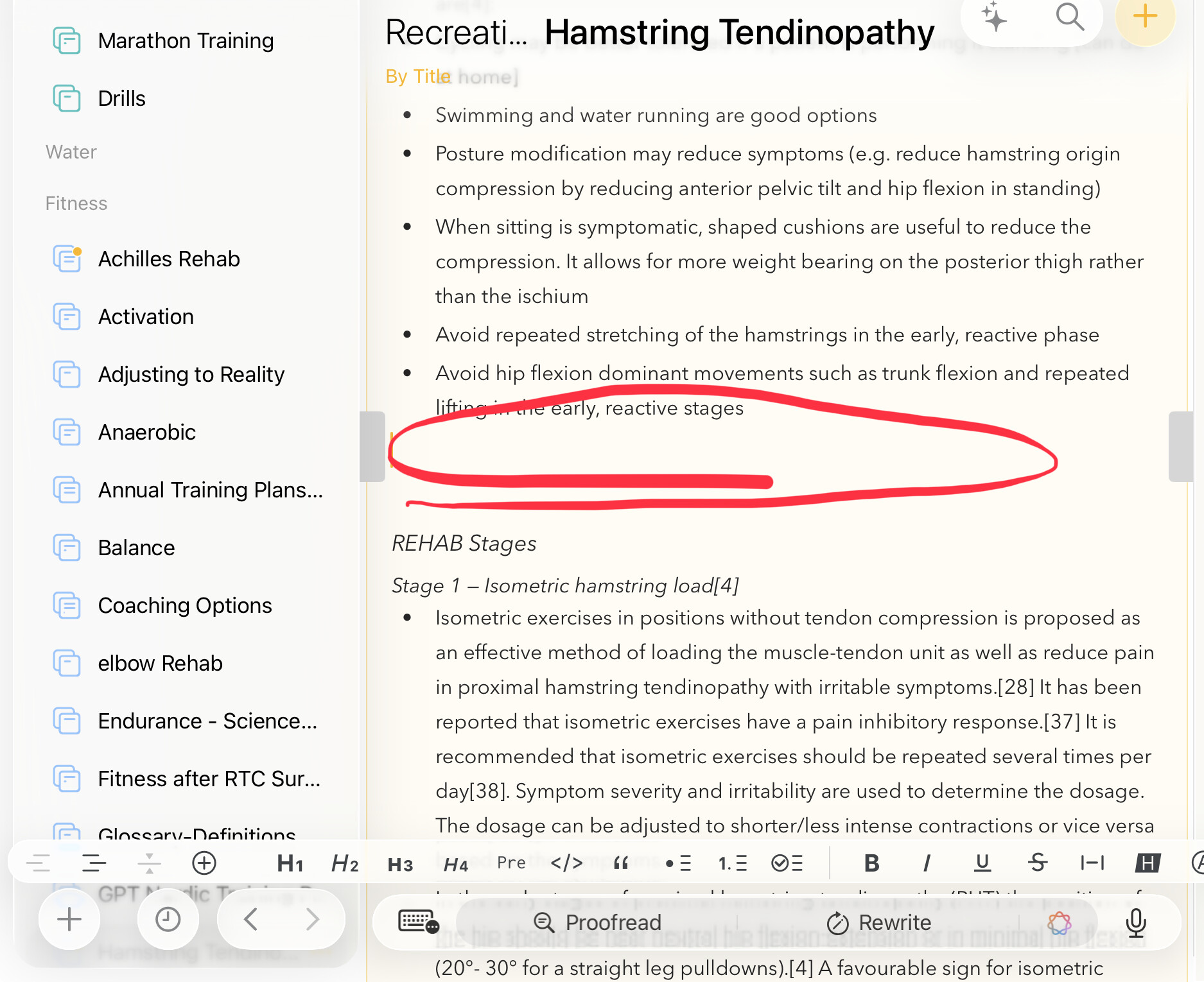Image resolution: width=1204 pixels, height=982 pixels.
Task: Open the By Title sort dropdown
Action: tap(417, 76)
